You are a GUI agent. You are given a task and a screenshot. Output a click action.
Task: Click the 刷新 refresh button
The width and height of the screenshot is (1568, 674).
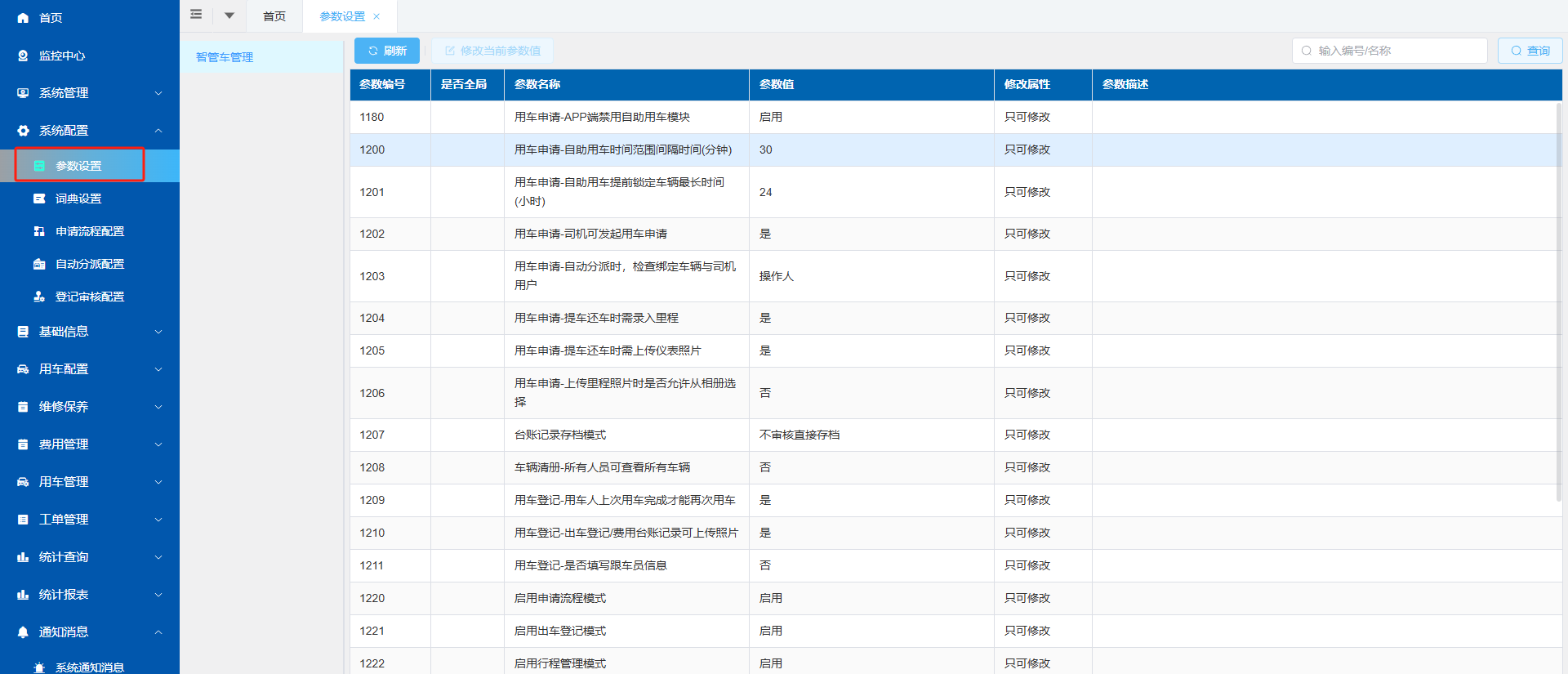(387, 51)
